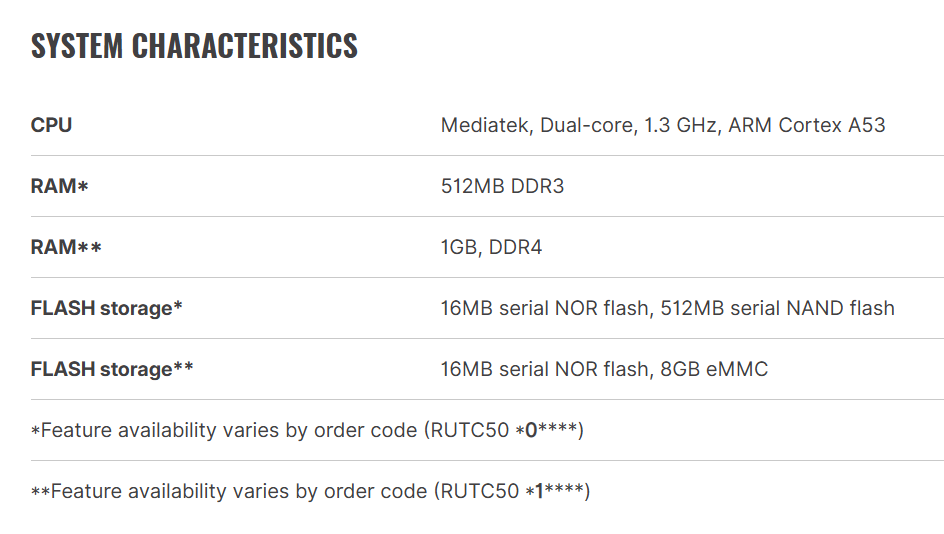Select the single-asterisk "RAM*" row label
Screen dimensions: 944x534
(x=60, y=186)
